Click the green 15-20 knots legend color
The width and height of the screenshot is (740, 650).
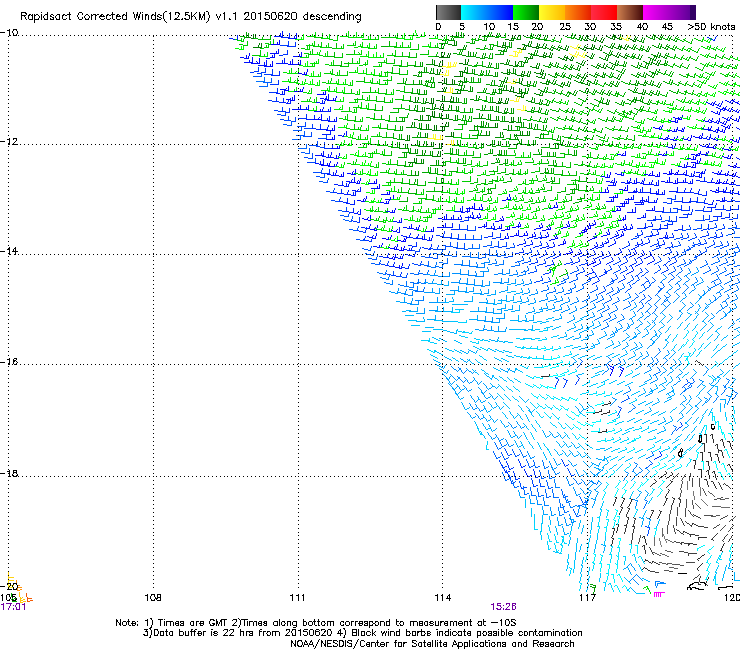[526, 12]
